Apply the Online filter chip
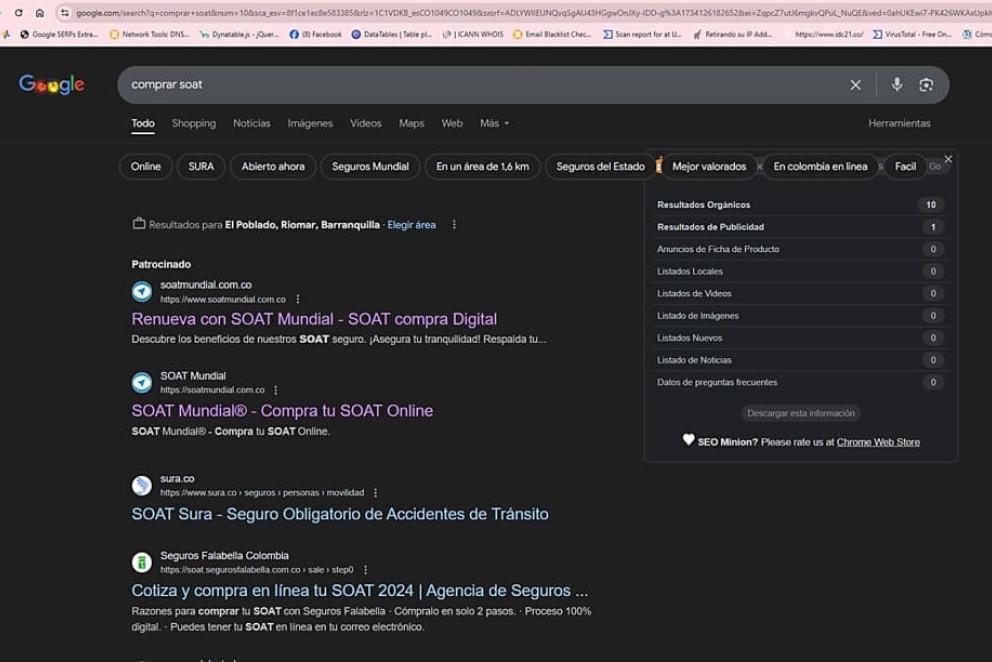Viewport: 992px width, 662px height. coord(146,166)
